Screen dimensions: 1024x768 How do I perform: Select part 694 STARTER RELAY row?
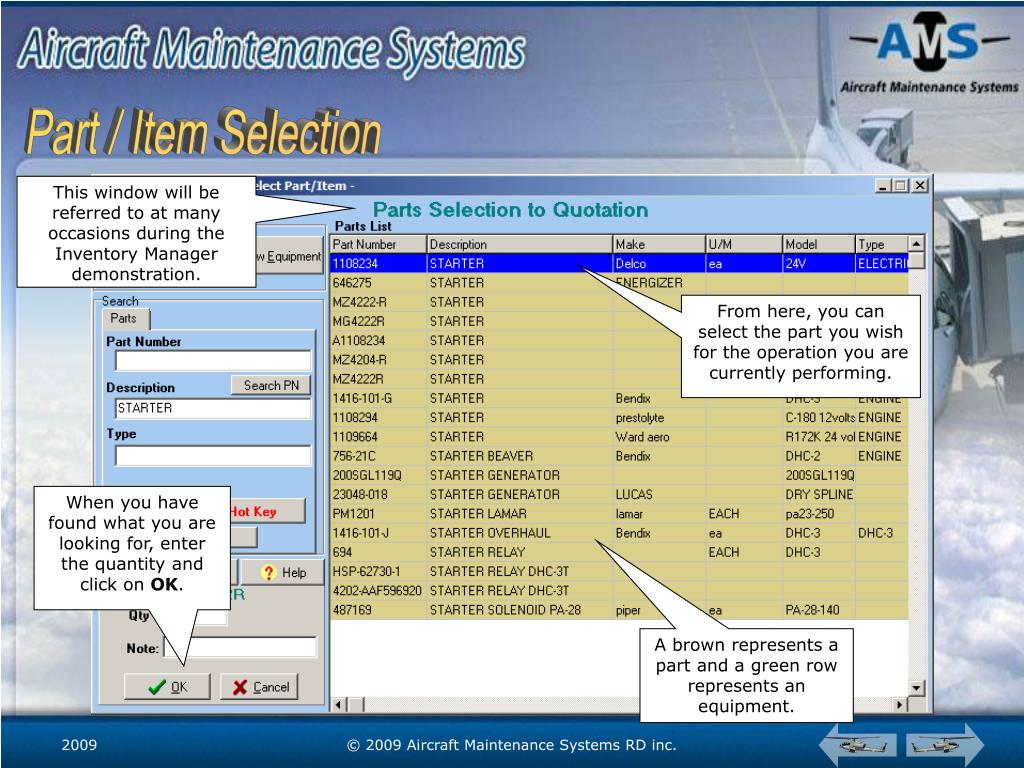619,552
